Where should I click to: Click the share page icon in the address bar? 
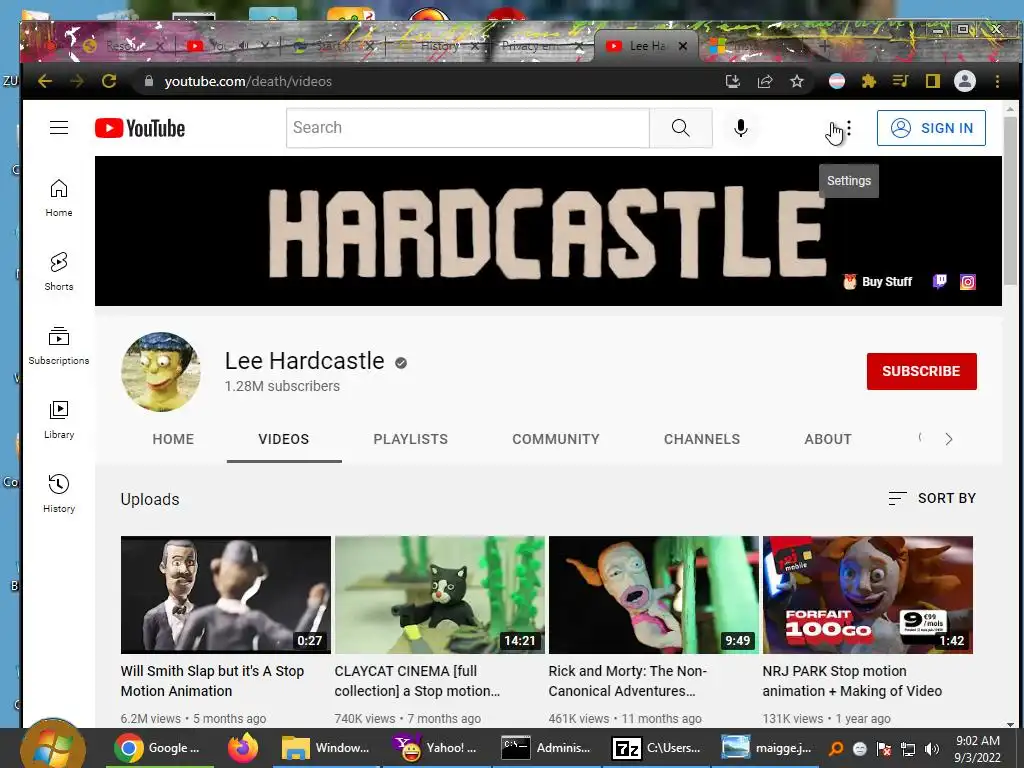click(765, 81)
